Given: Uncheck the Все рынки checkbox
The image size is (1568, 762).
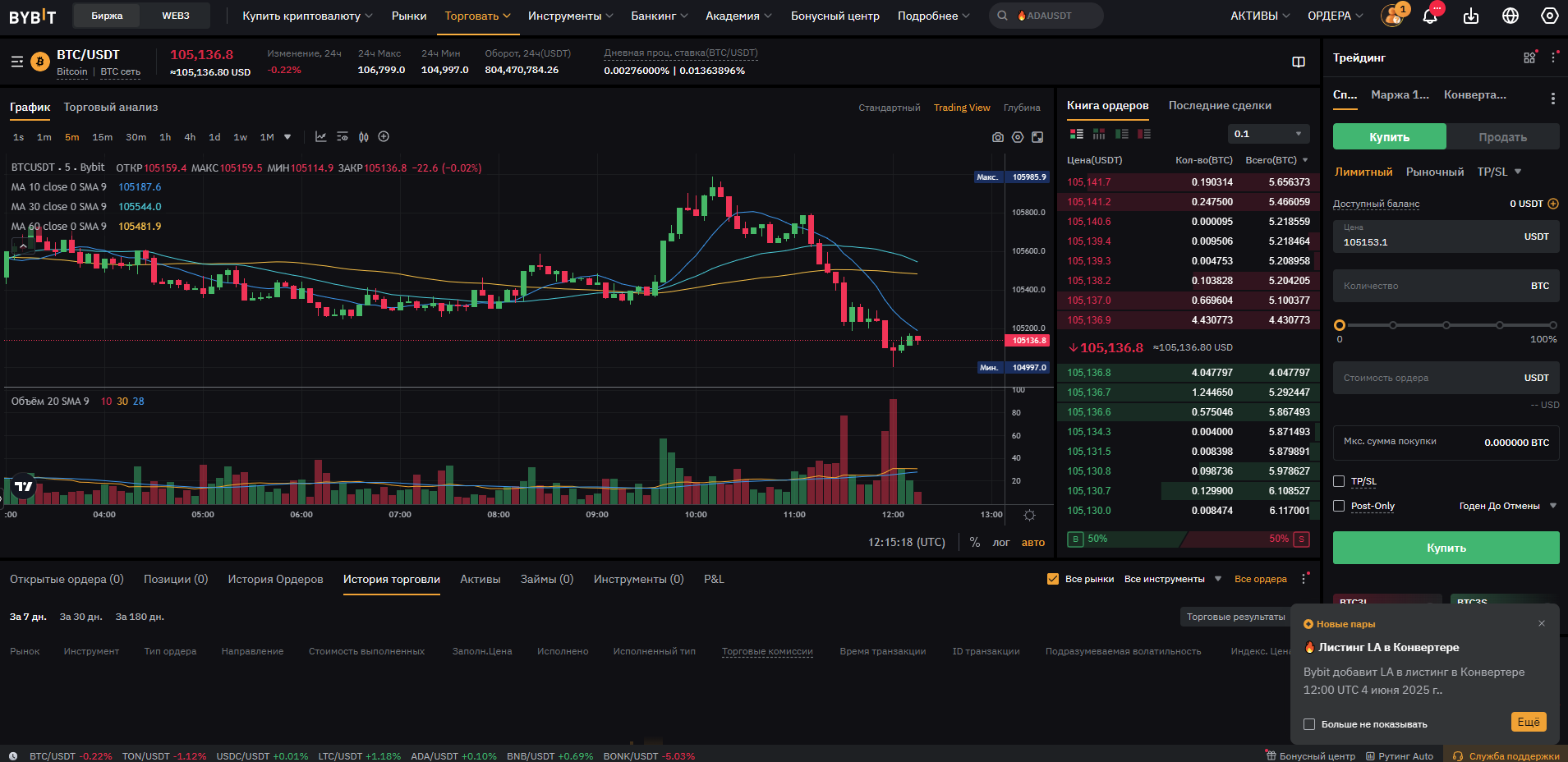Looking at the screenshot, I should coord(1053,579).
